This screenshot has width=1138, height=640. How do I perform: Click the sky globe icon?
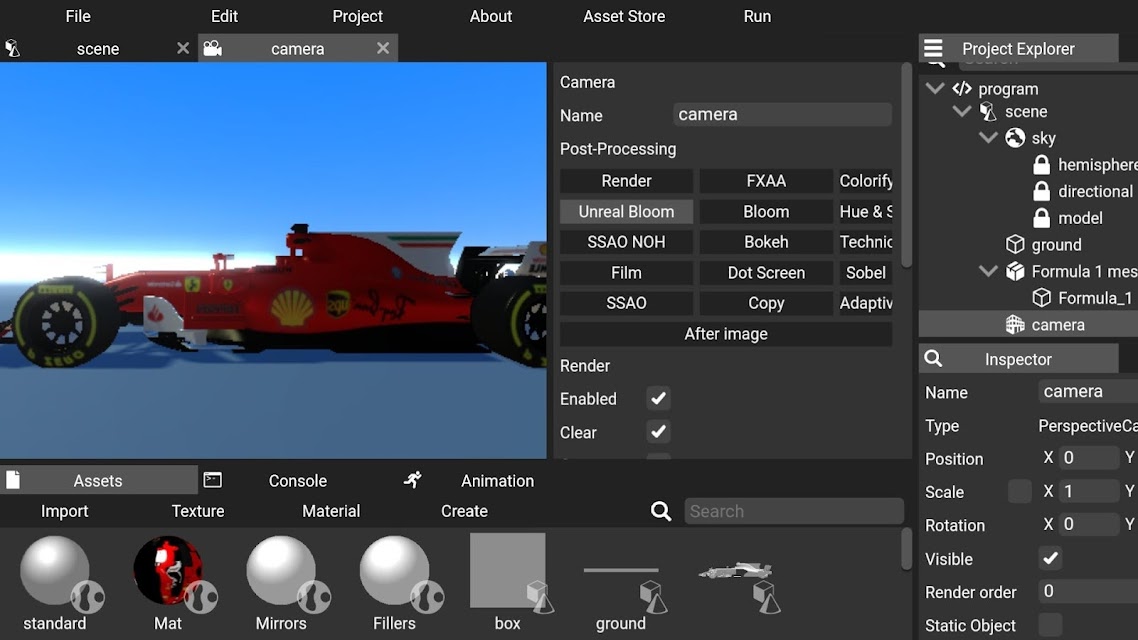(1015, 138)
